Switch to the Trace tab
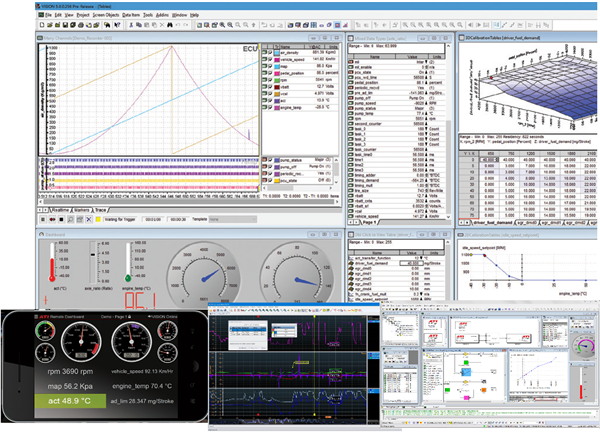 click(101, 210)
